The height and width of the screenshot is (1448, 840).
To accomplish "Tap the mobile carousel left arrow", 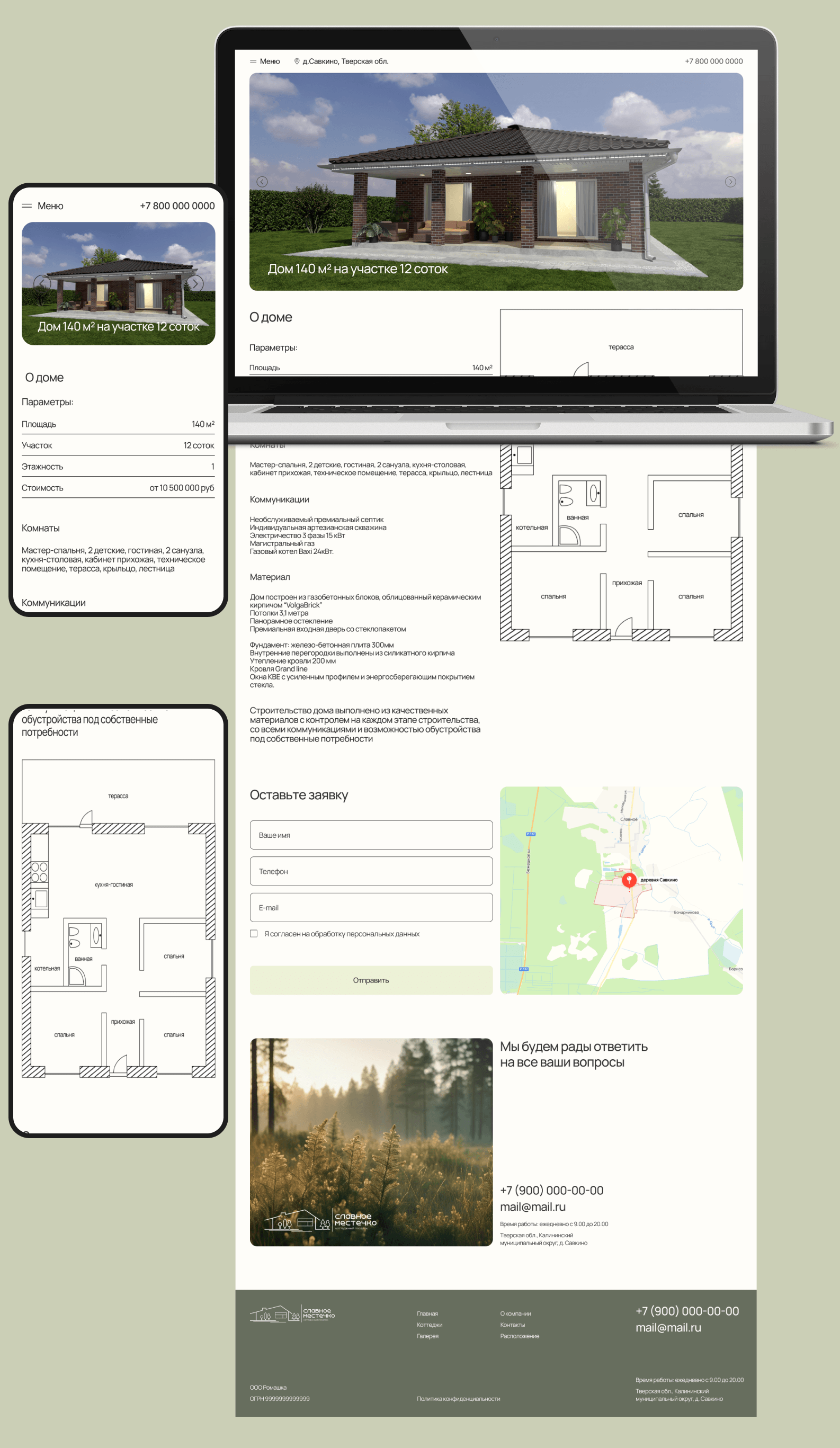I will 41,283.
